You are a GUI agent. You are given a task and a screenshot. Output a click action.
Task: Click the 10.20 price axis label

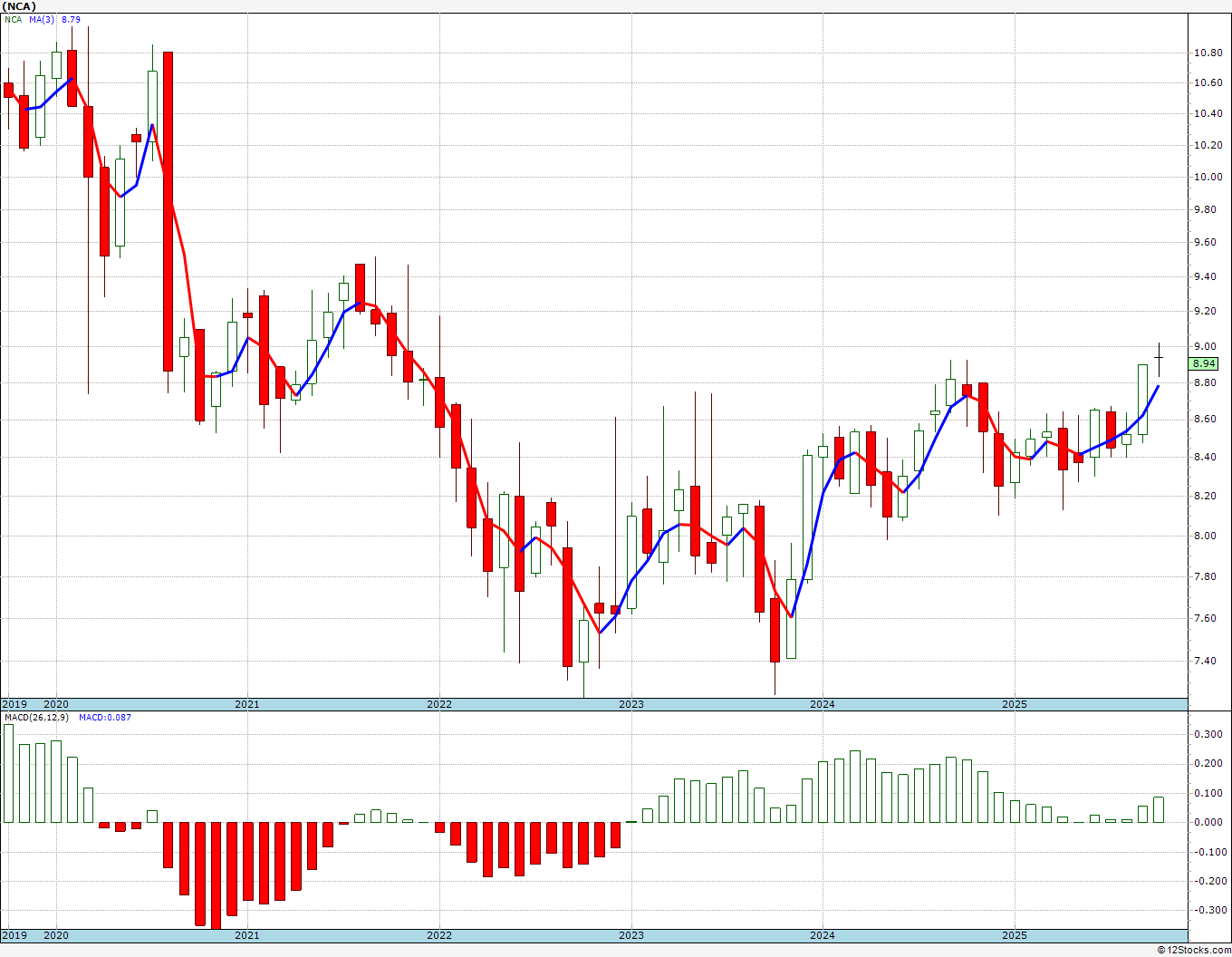pos(1208,146)
